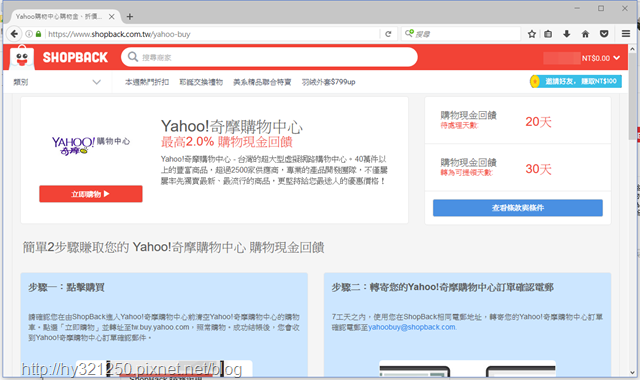Image resolution: width=640 pixels, height=380 pixels.
Task: Click the red 立即購物 button
Action: (x=91, y=194)
